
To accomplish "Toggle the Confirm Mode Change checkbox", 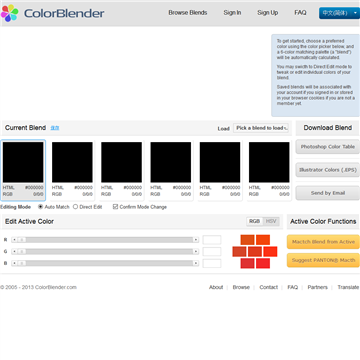I will 115,207.
